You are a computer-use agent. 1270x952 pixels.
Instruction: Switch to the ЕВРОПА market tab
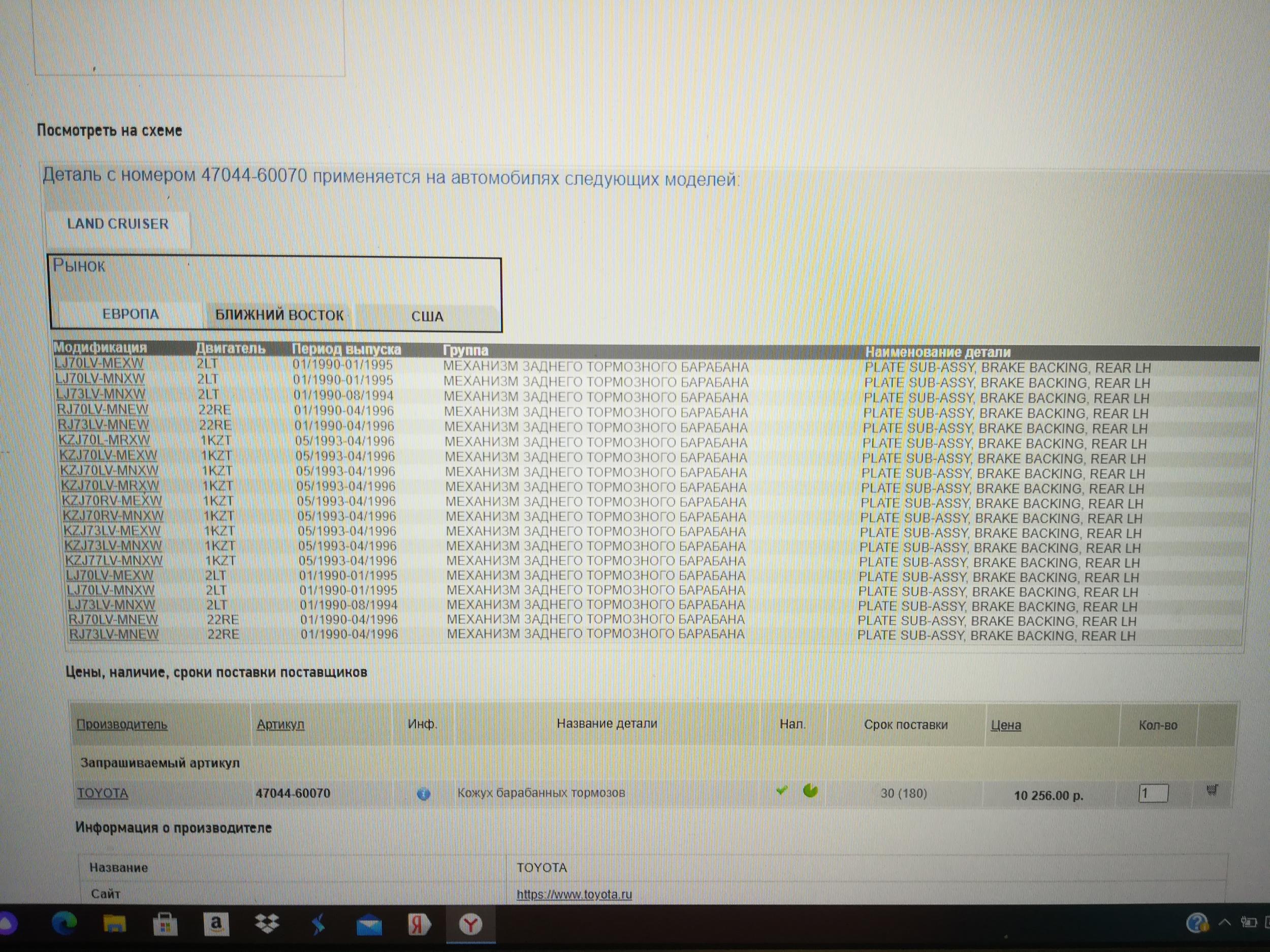tap(131, 314)
